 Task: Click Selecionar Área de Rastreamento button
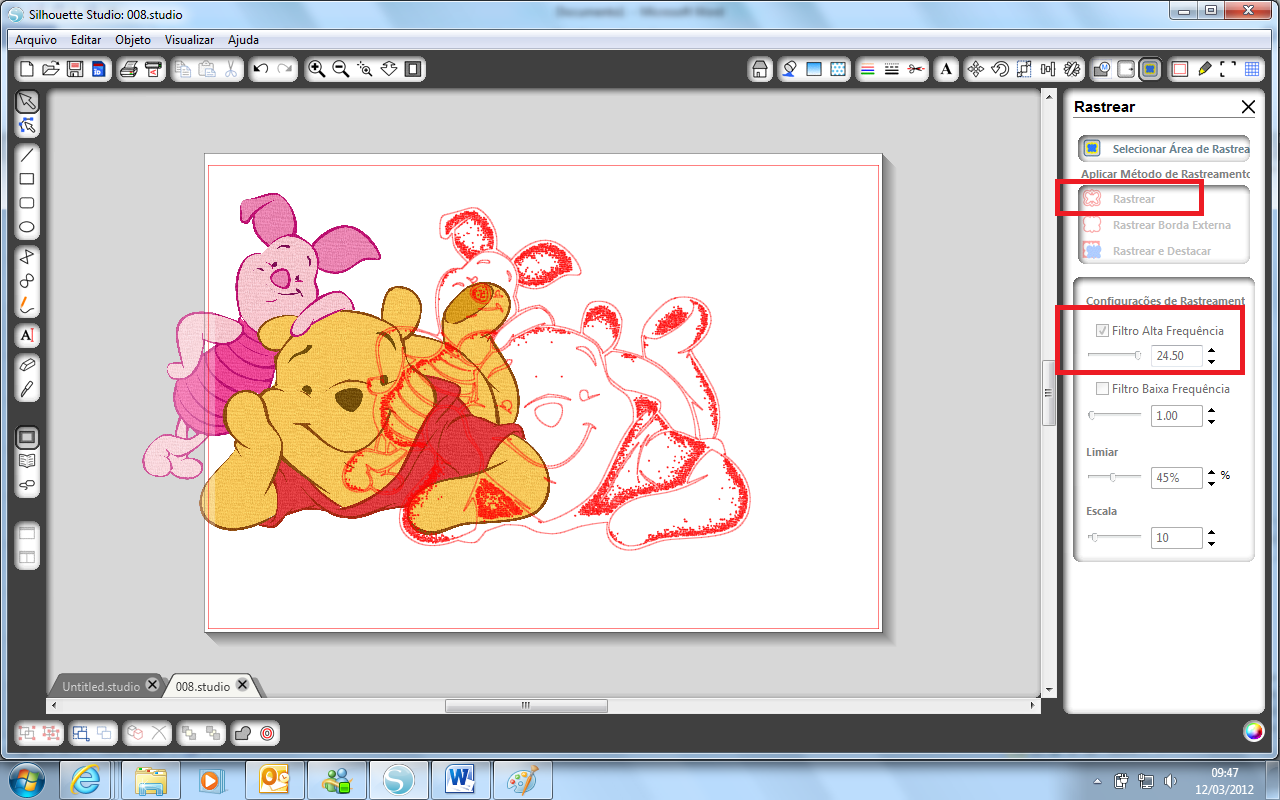coord(1164,149)
